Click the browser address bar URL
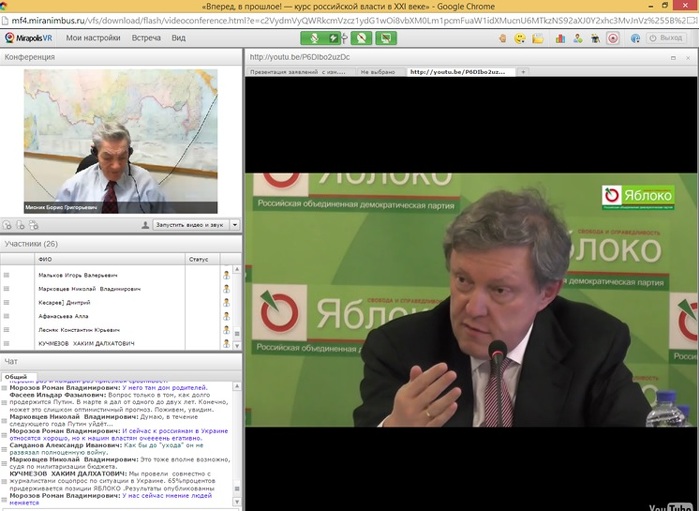 click(349, 21)
